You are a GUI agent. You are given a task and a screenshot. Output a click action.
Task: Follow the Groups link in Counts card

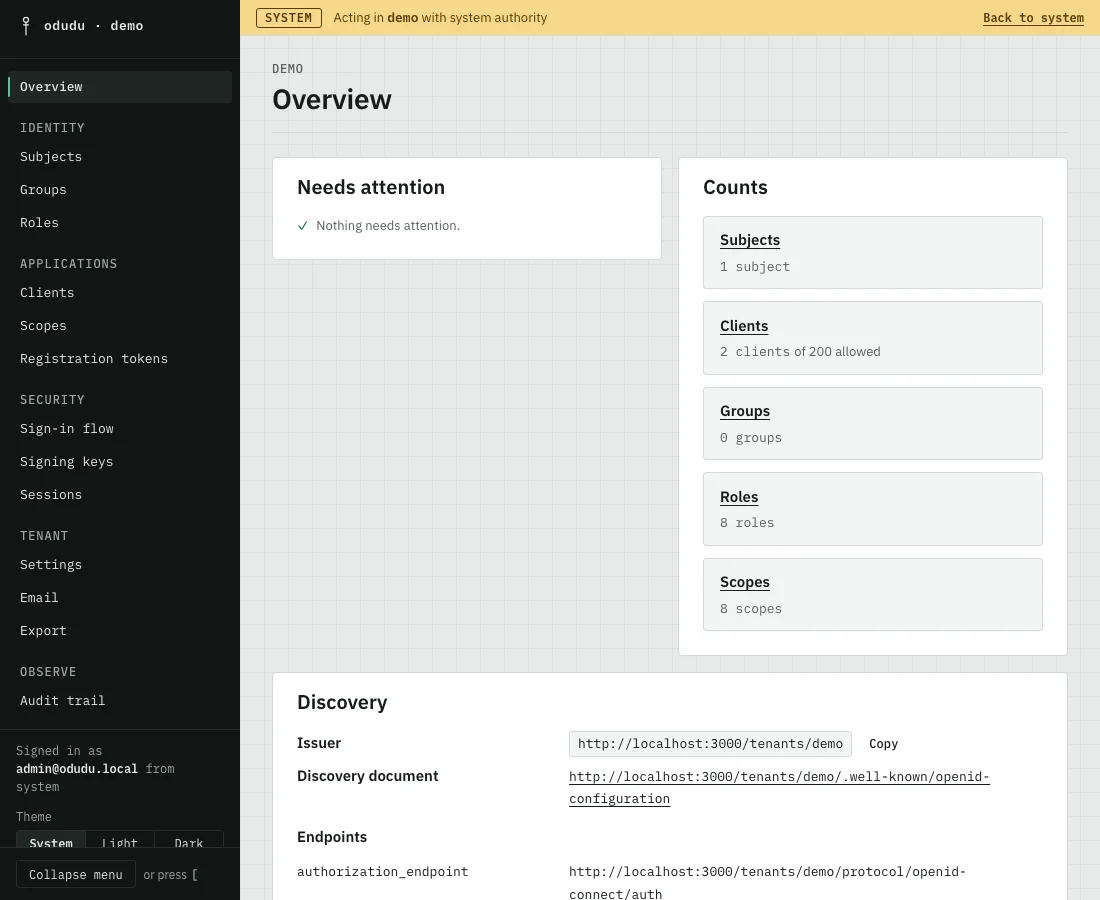click(x=745, y=411)
